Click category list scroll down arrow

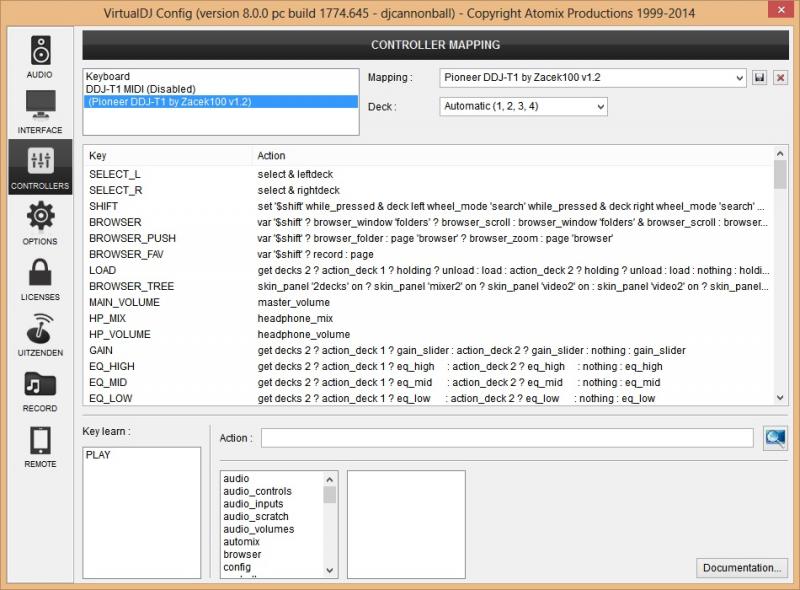click(330, 570)
